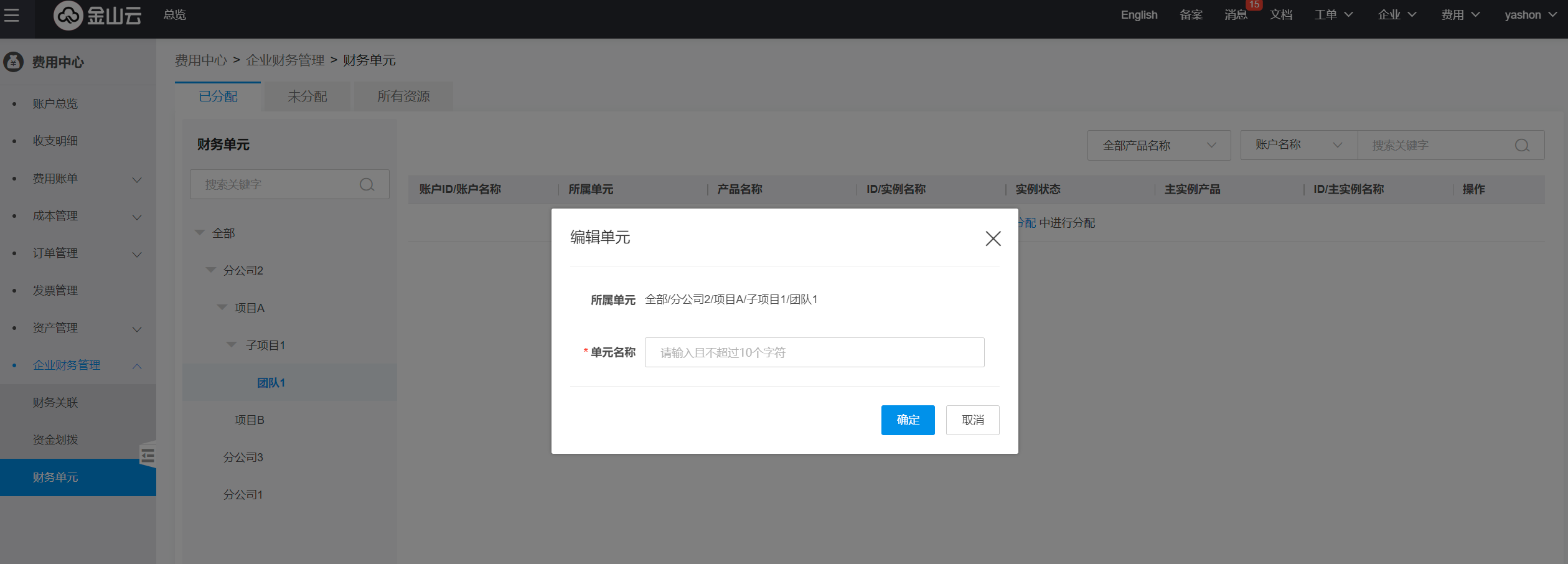This screenshot has height=564, width=1568.
Task: Open the 费用 top menu
Action: tap(1460, 15)
